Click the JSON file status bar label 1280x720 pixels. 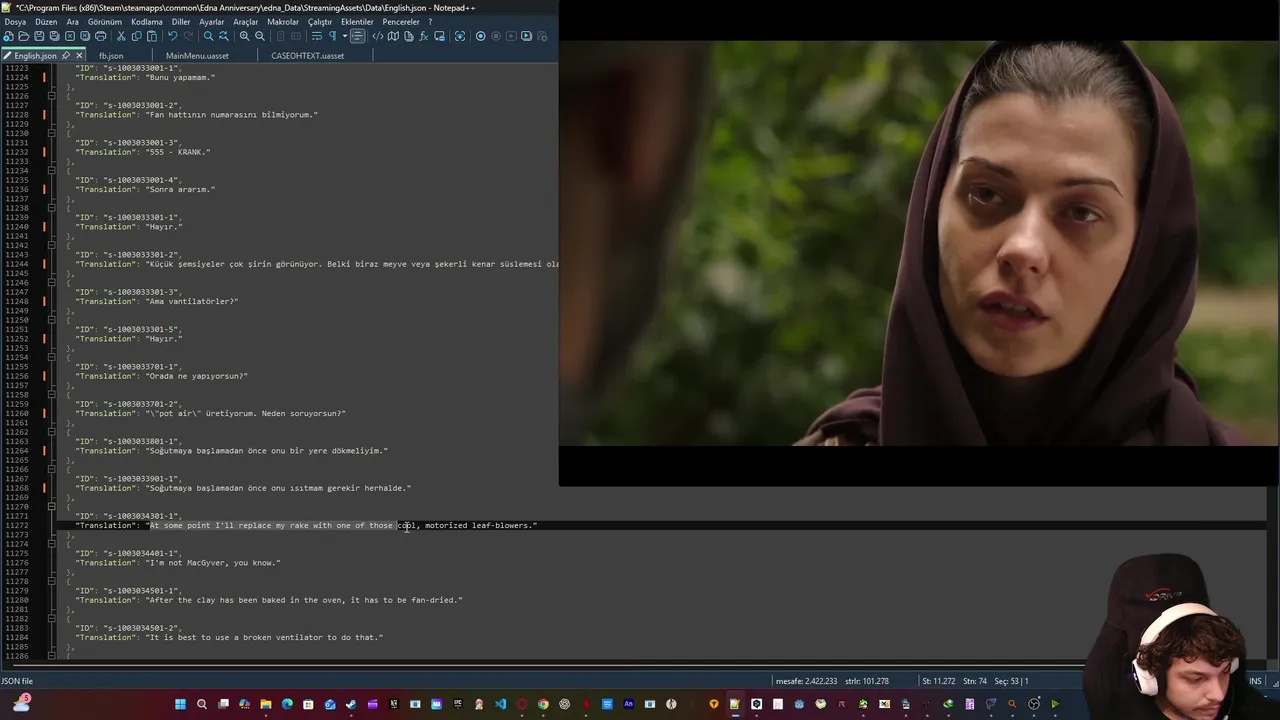(x=17, y=681)
